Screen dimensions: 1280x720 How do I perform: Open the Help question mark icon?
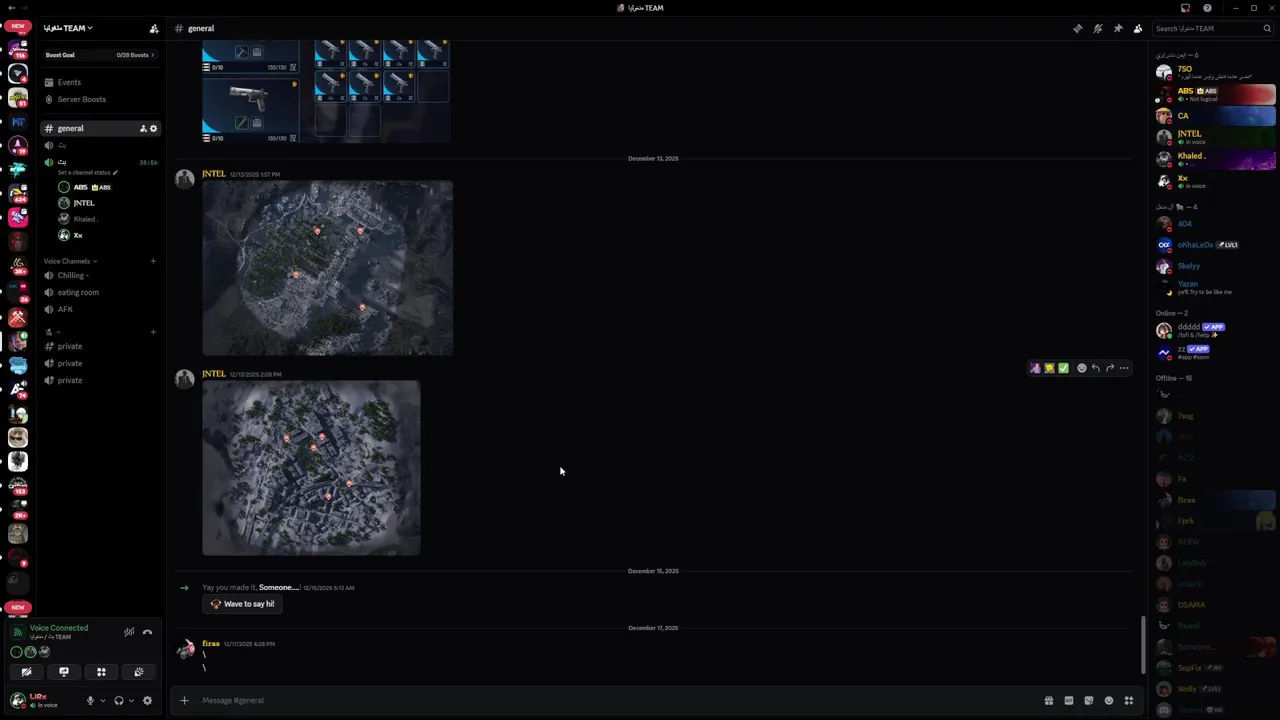coord(1207,8)
